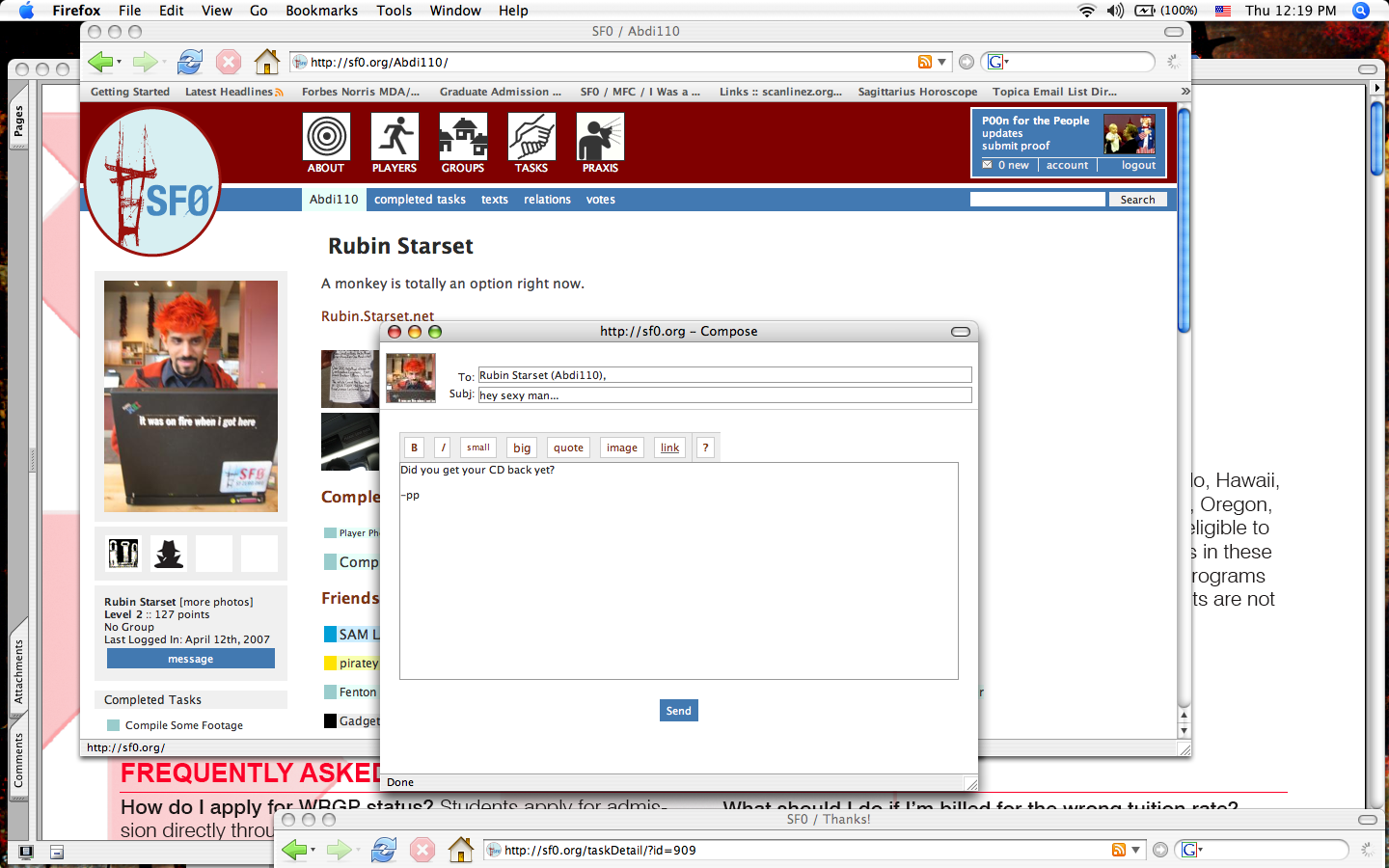Image resolution: width=1389 pixels, height=868 pixels.
Task: Toggle italic formatting in Compose
Action: point(443,448)
